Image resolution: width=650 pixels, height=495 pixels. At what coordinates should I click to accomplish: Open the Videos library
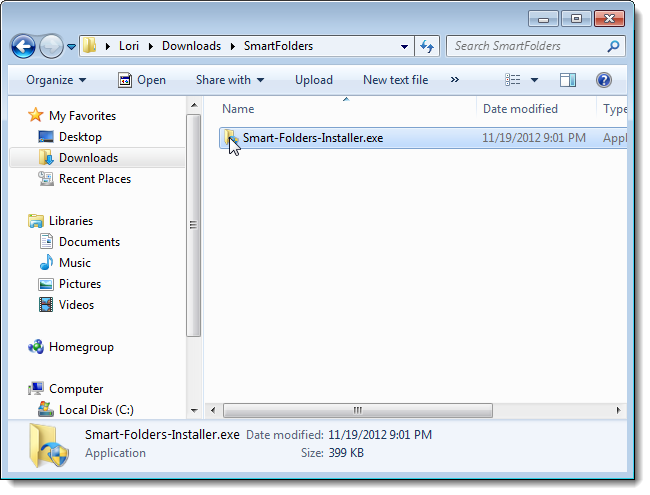click(76, 305)
